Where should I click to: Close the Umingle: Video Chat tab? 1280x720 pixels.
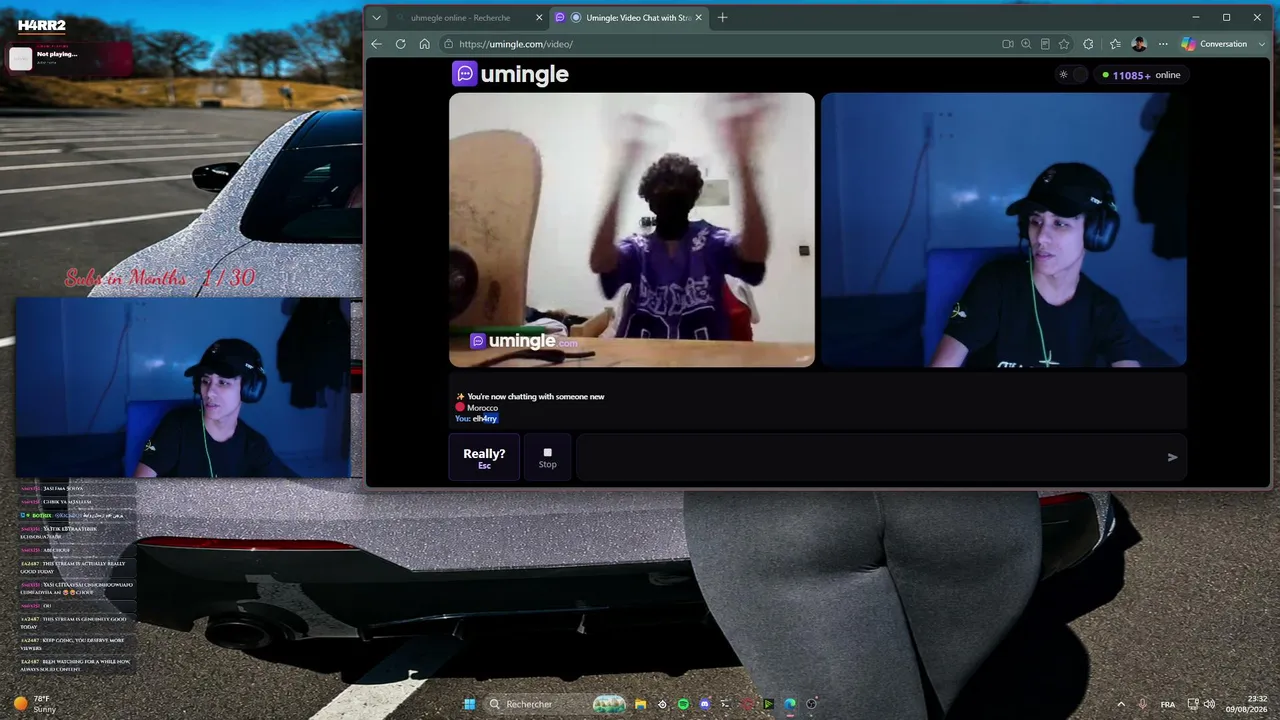click(x=699, y=17)
